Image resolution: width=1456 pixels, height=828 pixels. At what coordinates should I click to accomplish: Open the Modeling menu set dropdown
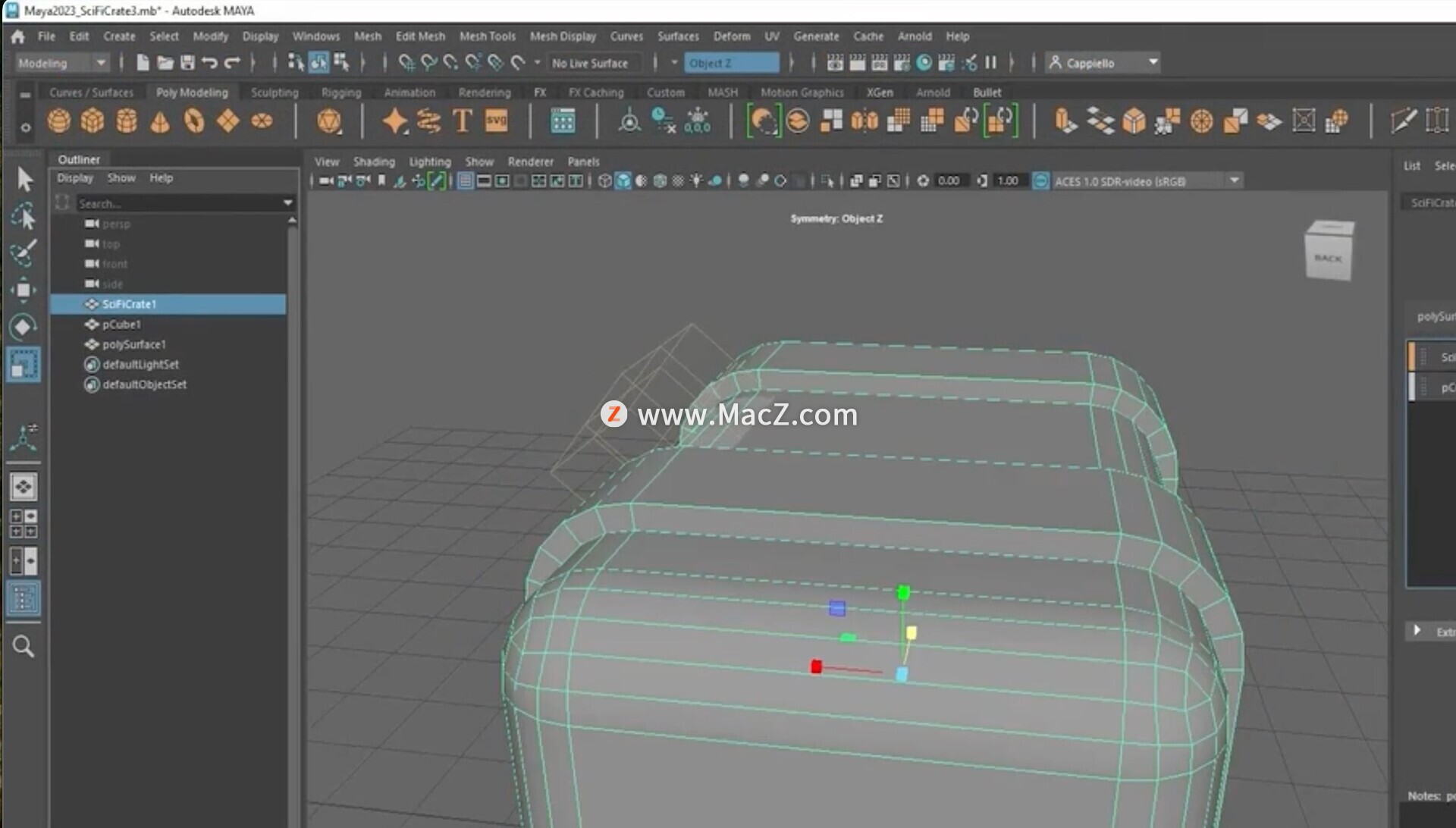(x=62, y=63)
